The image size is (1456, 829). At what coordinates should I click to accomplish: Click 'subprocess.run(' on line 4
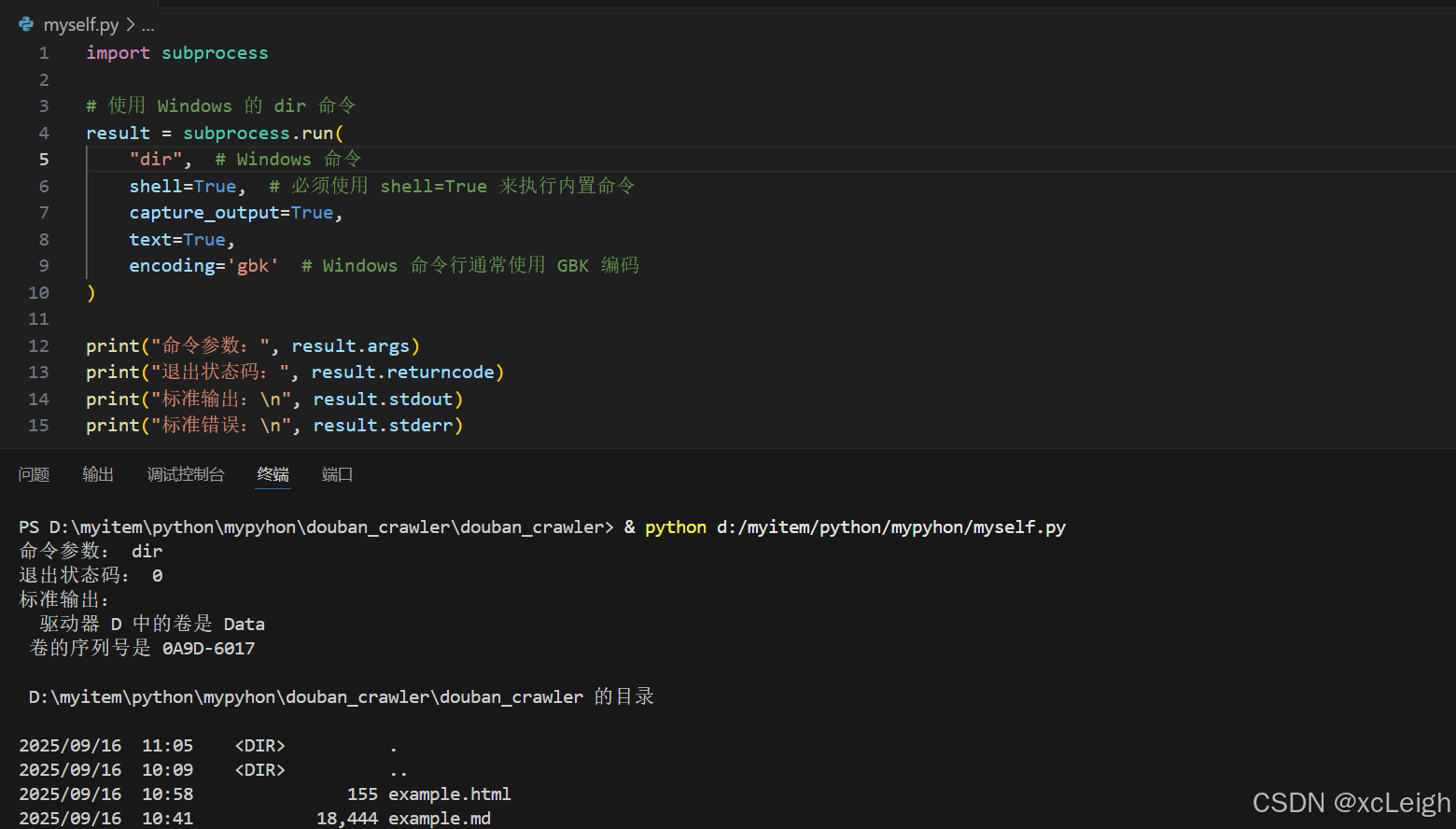pos(263,133)
